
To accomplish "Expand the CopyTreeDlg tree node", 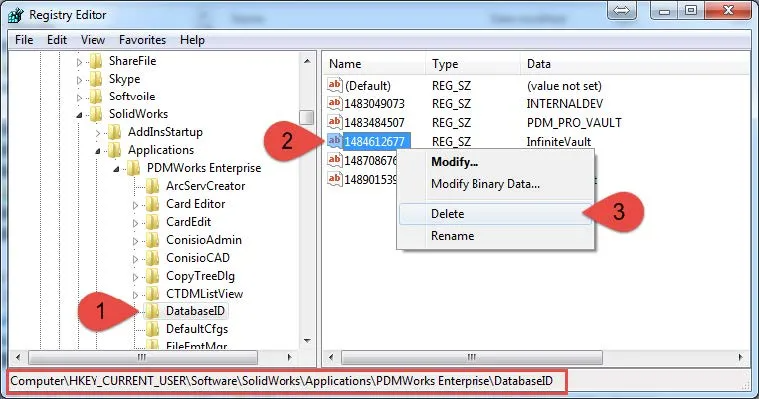I will tap(136, 277).
